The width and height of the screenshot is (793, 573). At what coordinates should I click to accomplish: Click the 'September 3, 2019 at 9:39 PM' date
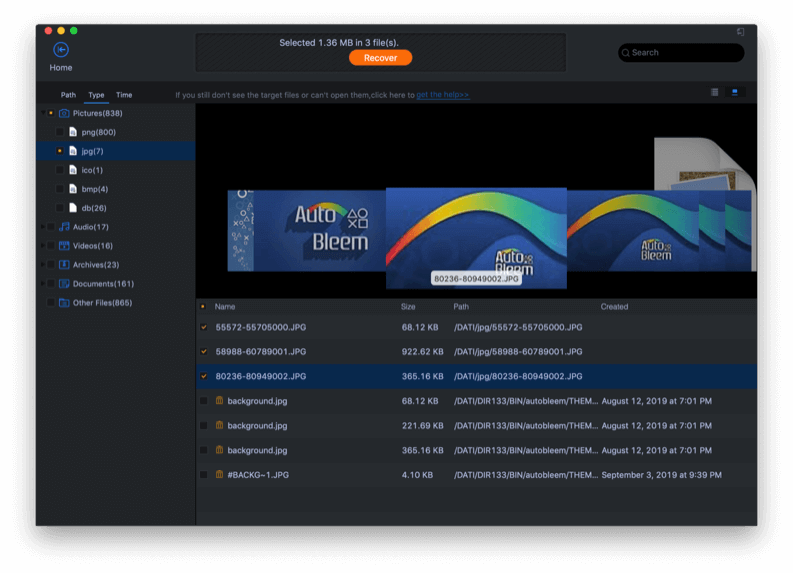pyautogui.click(x=662, y=475)
